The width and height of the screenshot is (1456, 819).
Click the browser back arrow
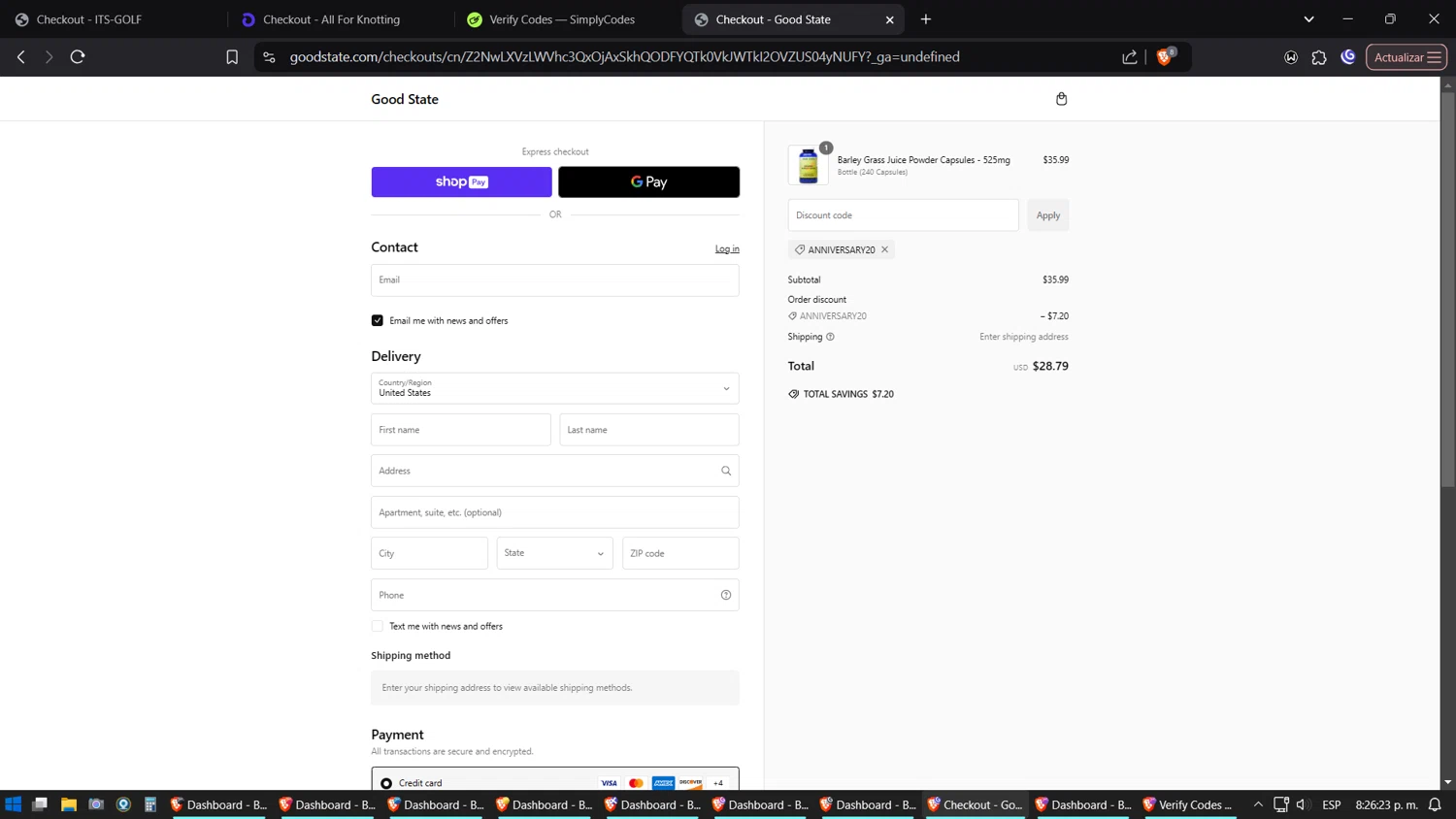pos(21,57)
